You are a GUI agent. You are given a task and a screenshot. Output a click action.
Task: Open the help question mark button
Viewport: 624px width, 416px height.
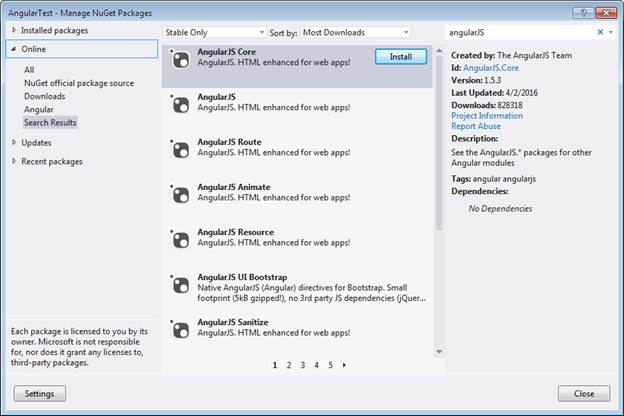(583, 13)
